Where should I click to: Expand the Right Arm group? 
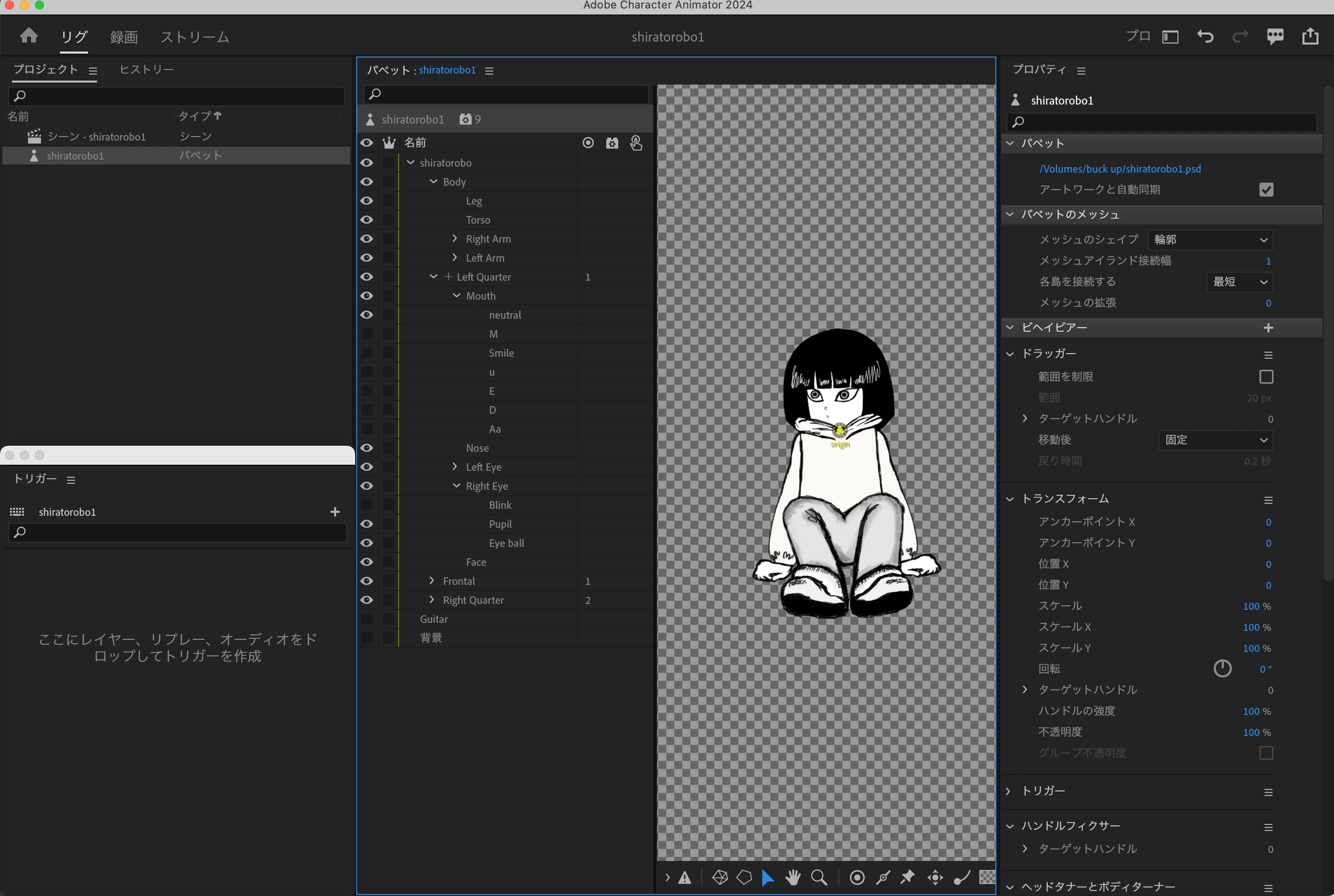[455, 239]
